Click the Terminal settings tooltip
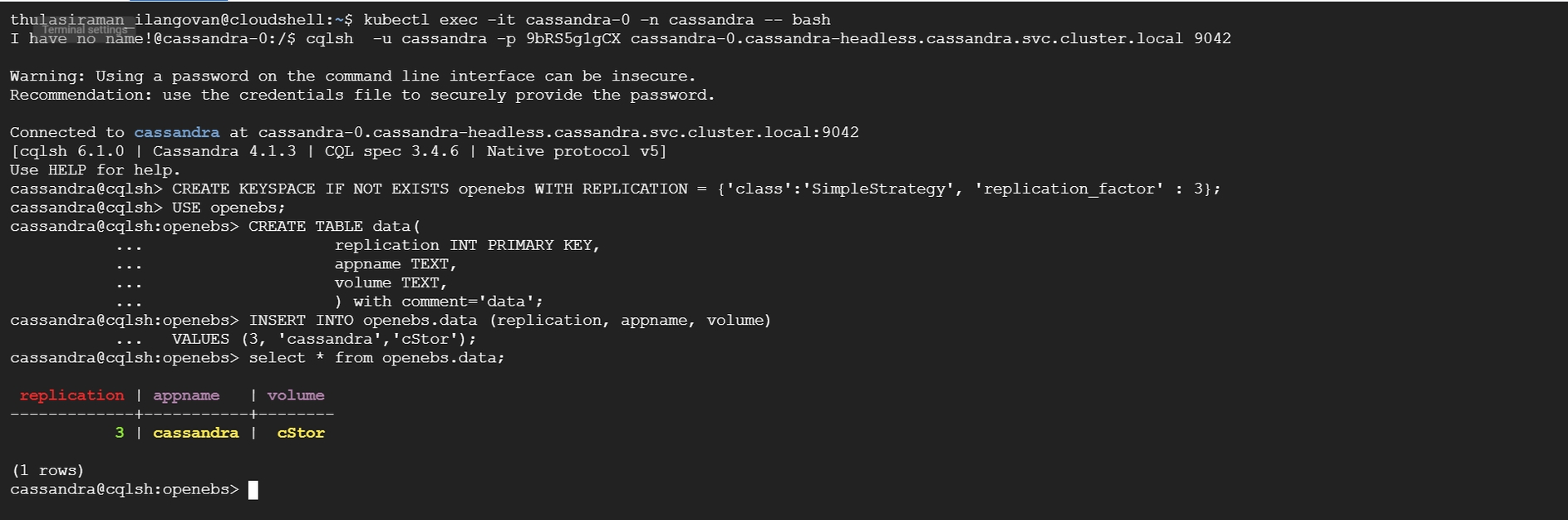The image size is (1568, 520). [85, 30]
